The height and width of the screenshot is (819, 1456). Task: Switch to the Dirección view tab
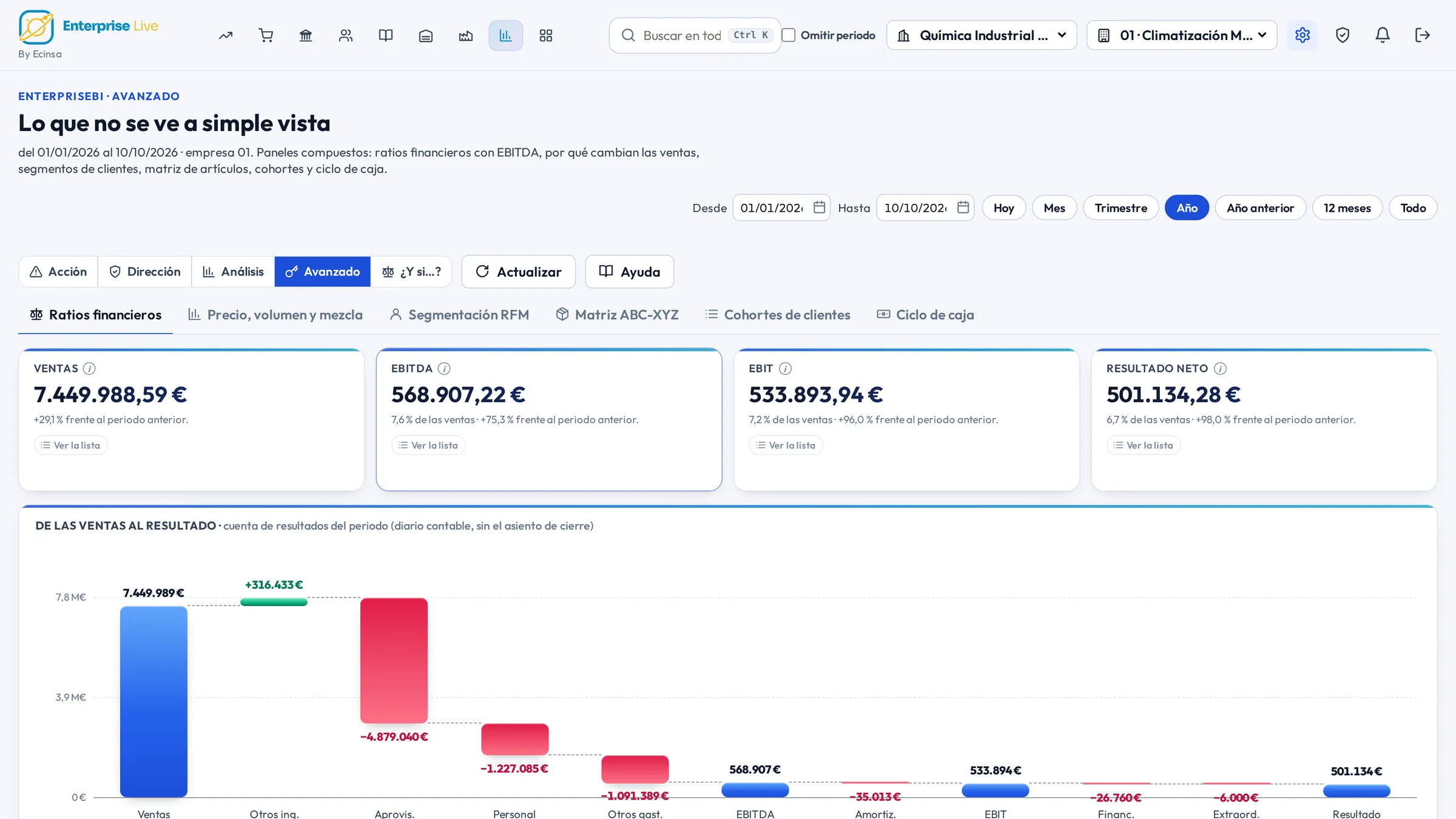tap(145, 271)
